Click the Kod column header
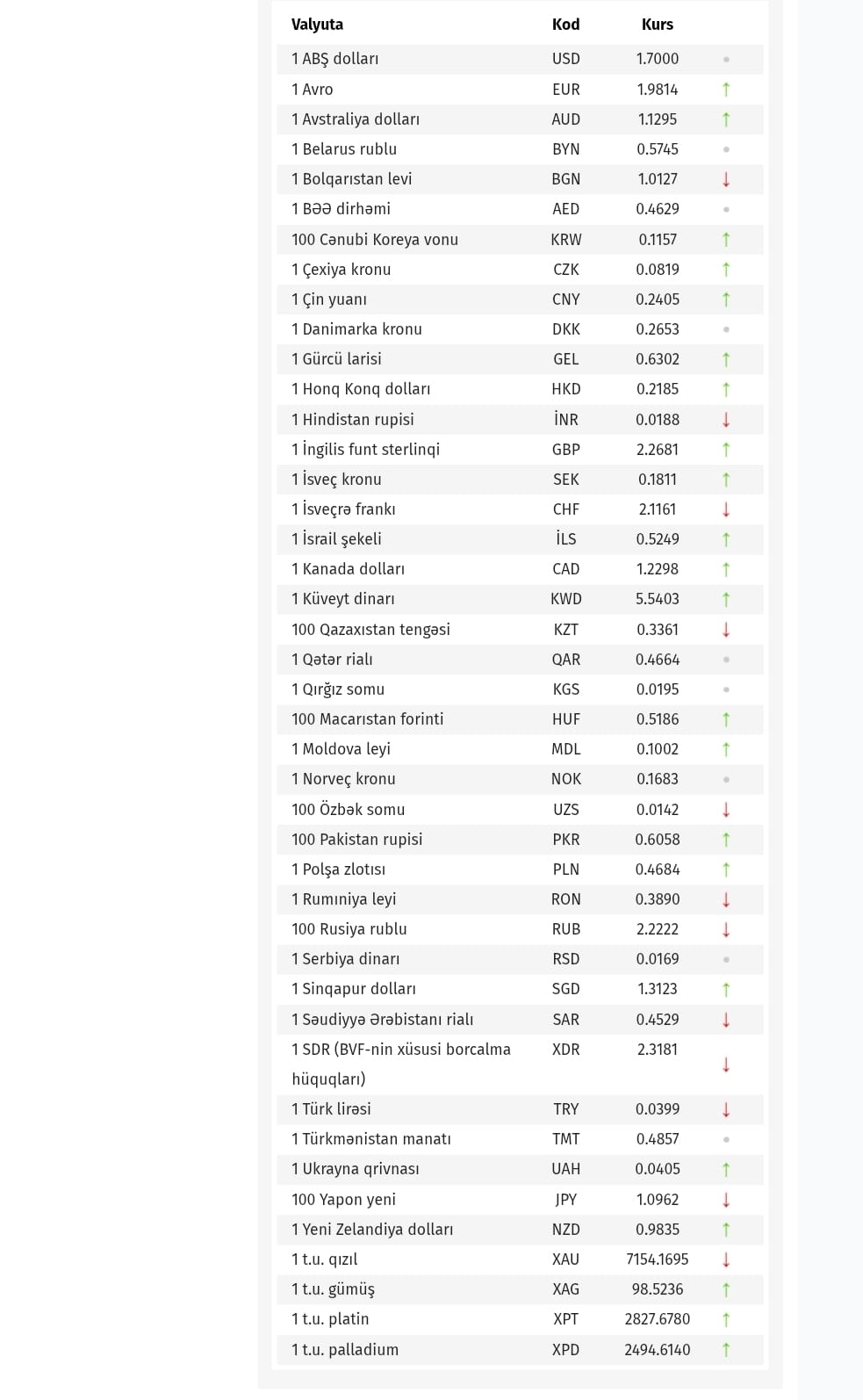 point(565,25)
